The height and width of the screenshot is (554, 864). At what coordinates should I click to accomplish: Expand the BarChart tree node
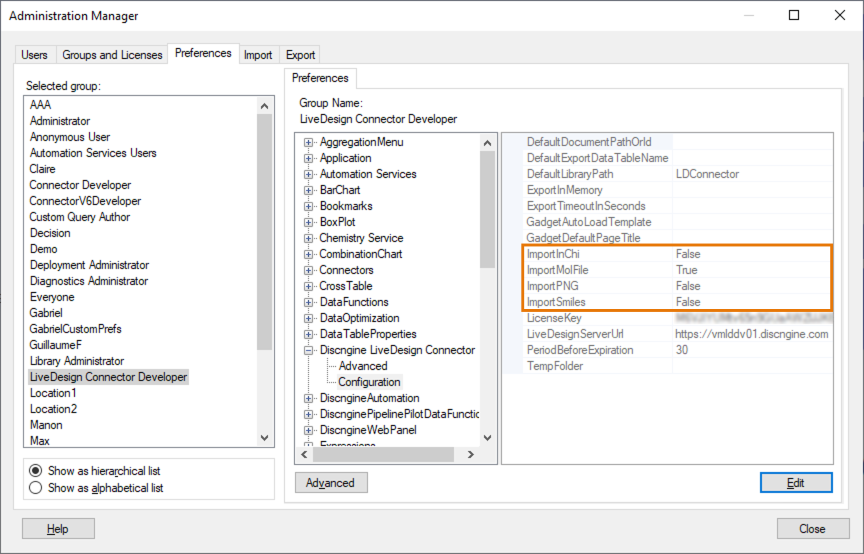pos(309,190)
